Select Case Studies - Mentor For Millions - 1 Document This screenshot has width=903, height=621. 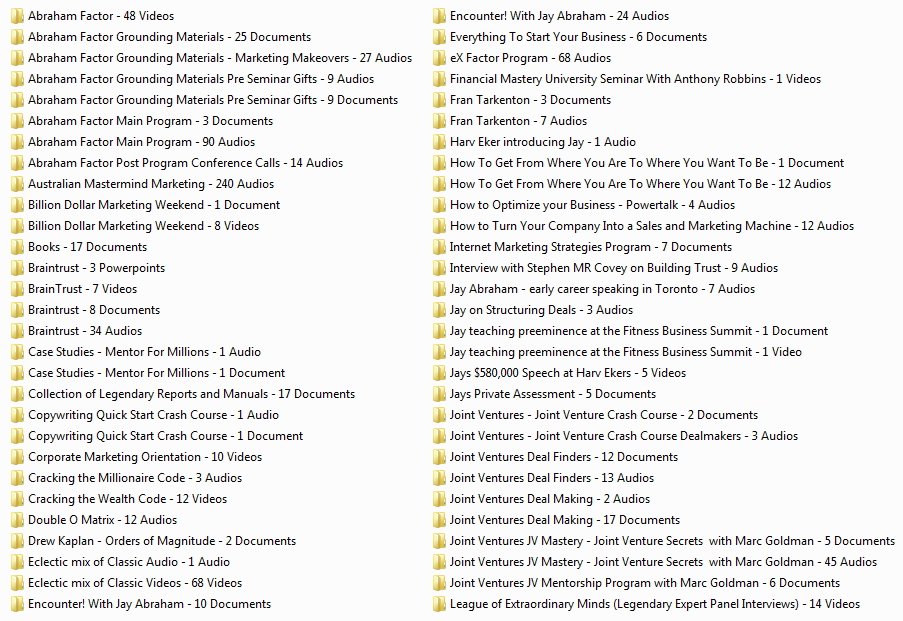tap(157, 373)
